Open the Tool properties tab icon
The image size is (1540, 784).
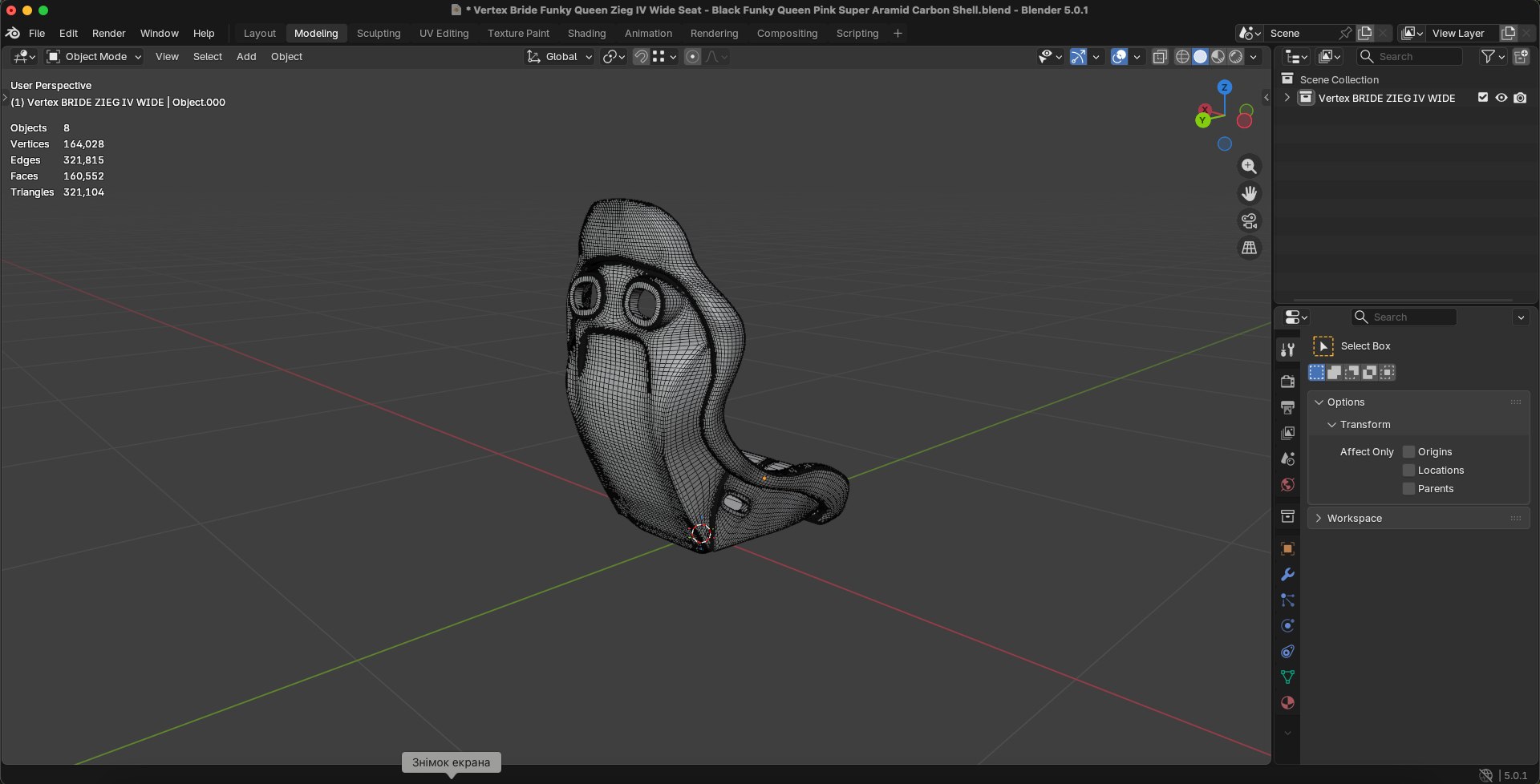click(x=1287, y=350)
